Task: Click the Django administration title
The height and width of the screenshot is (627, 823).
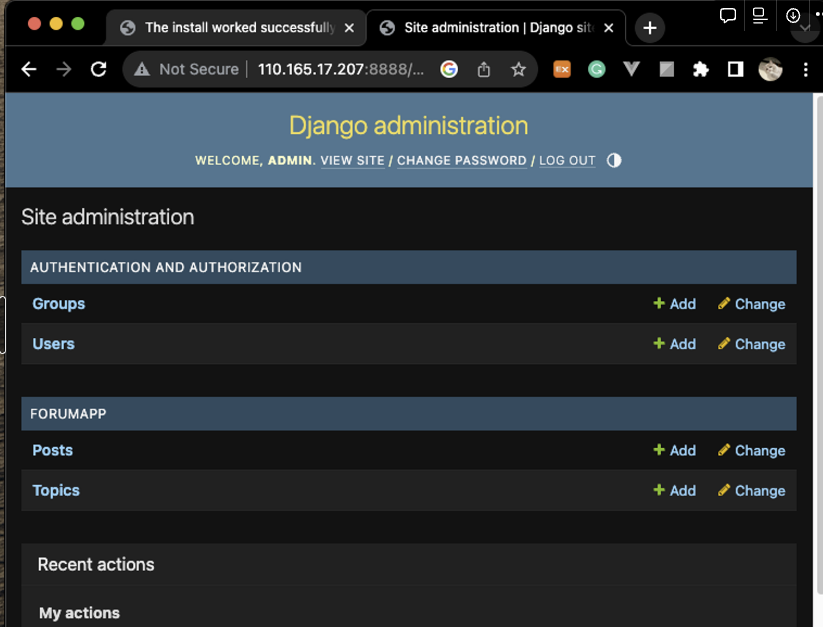Action: pyautogui.click(x=408, y=125)
